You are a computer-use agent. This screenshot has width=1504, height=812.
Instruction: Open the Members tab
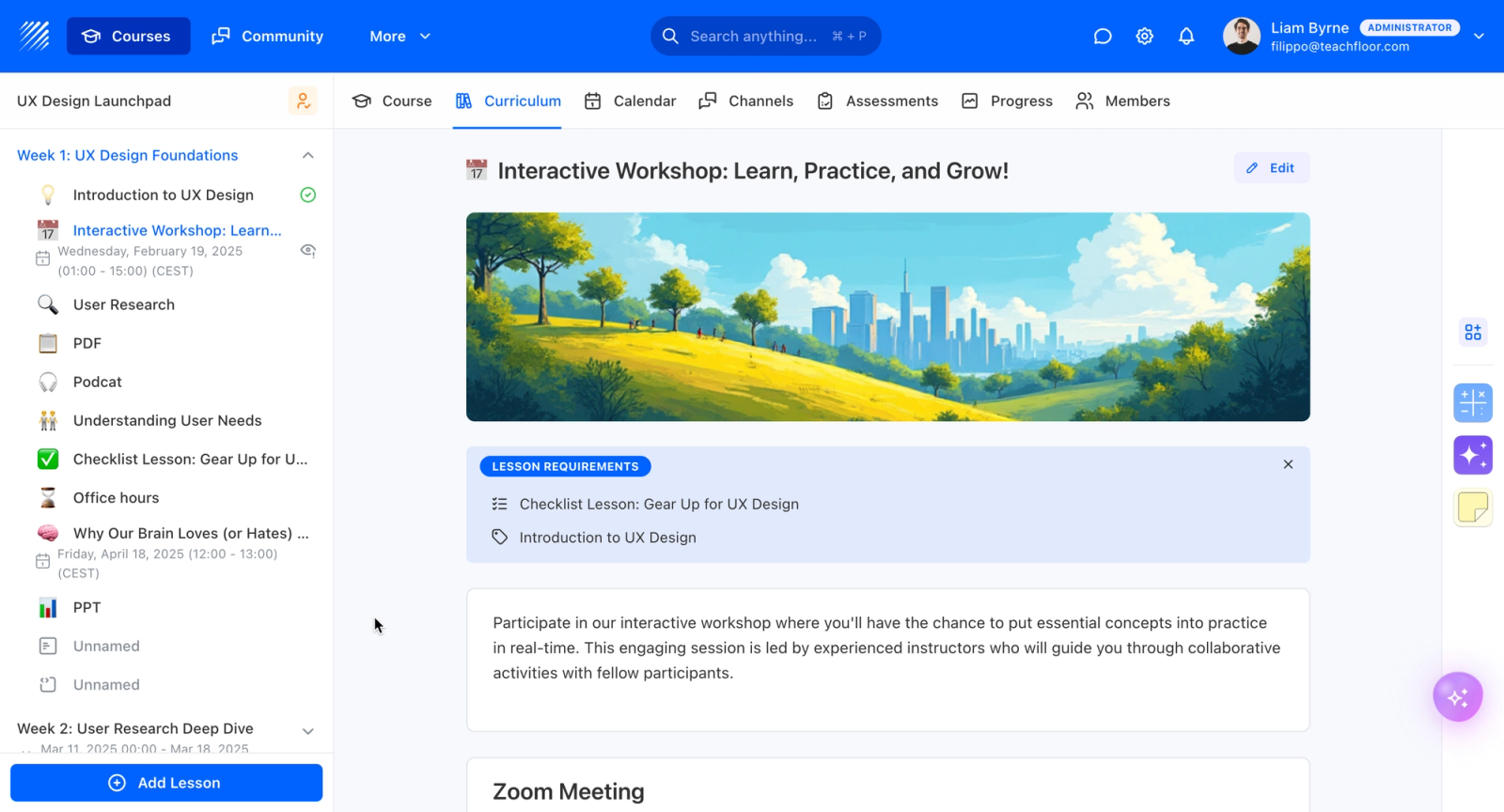tap(1122, 101)
